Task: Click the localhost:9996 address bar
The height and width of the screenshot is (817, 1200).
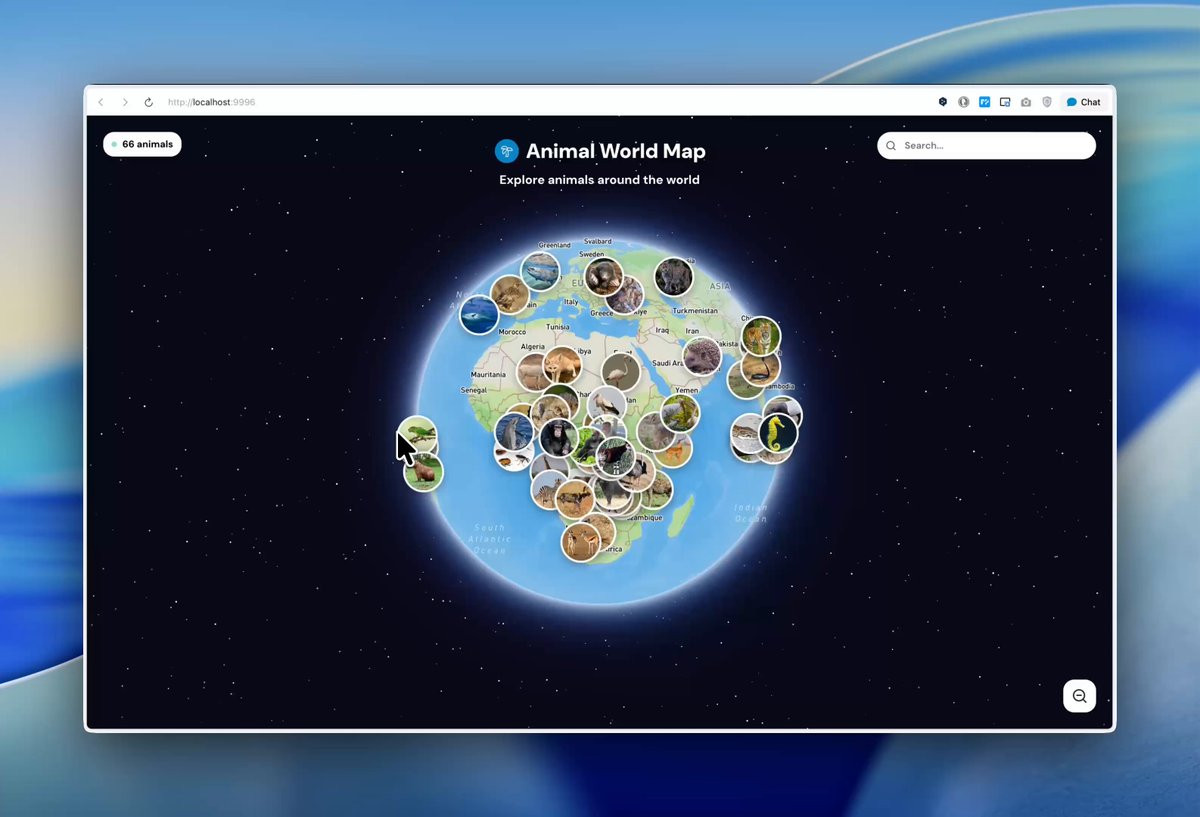Action: (212, 102)
